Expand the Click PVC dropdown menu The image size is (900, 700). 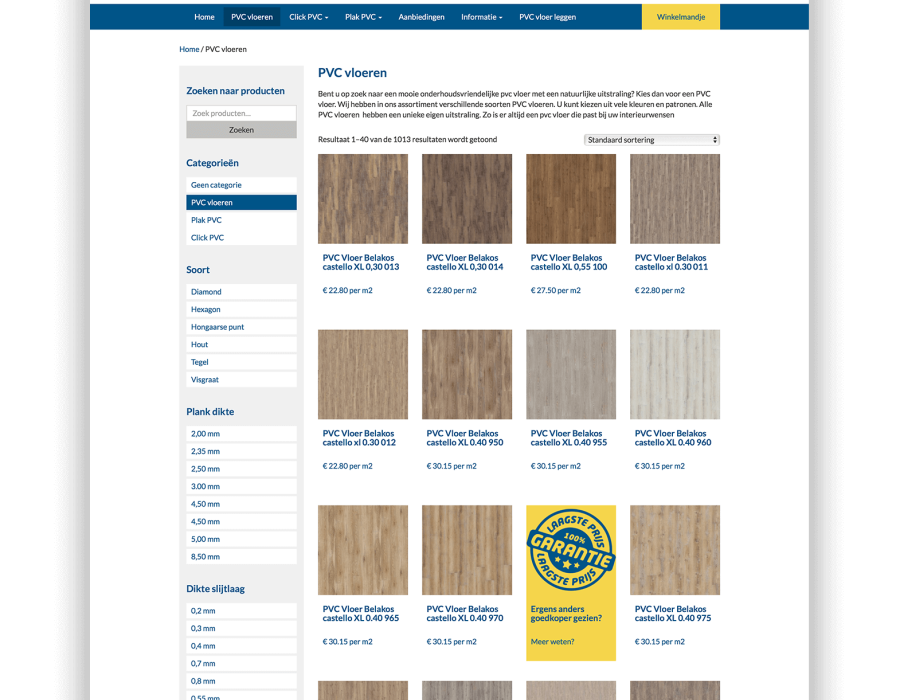coord(308,17)
